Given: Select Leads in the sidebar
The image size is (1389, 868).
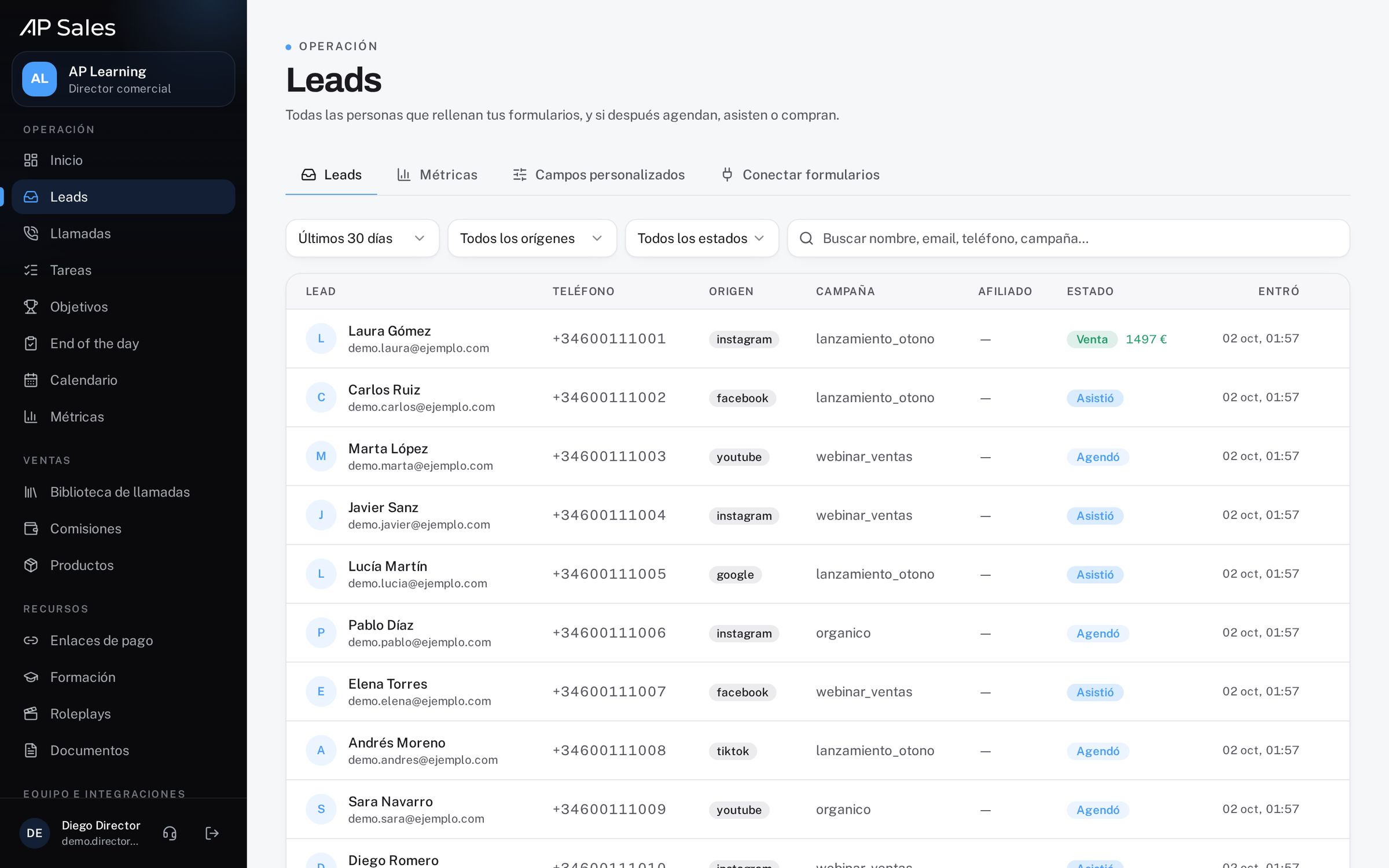Looking at the screenshot, I should point(123,197).
